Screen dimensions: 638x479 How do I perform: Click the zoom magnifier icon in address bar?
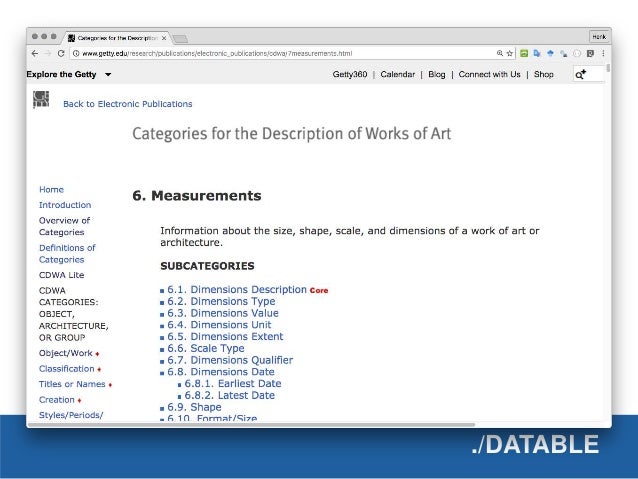(500, 53)
